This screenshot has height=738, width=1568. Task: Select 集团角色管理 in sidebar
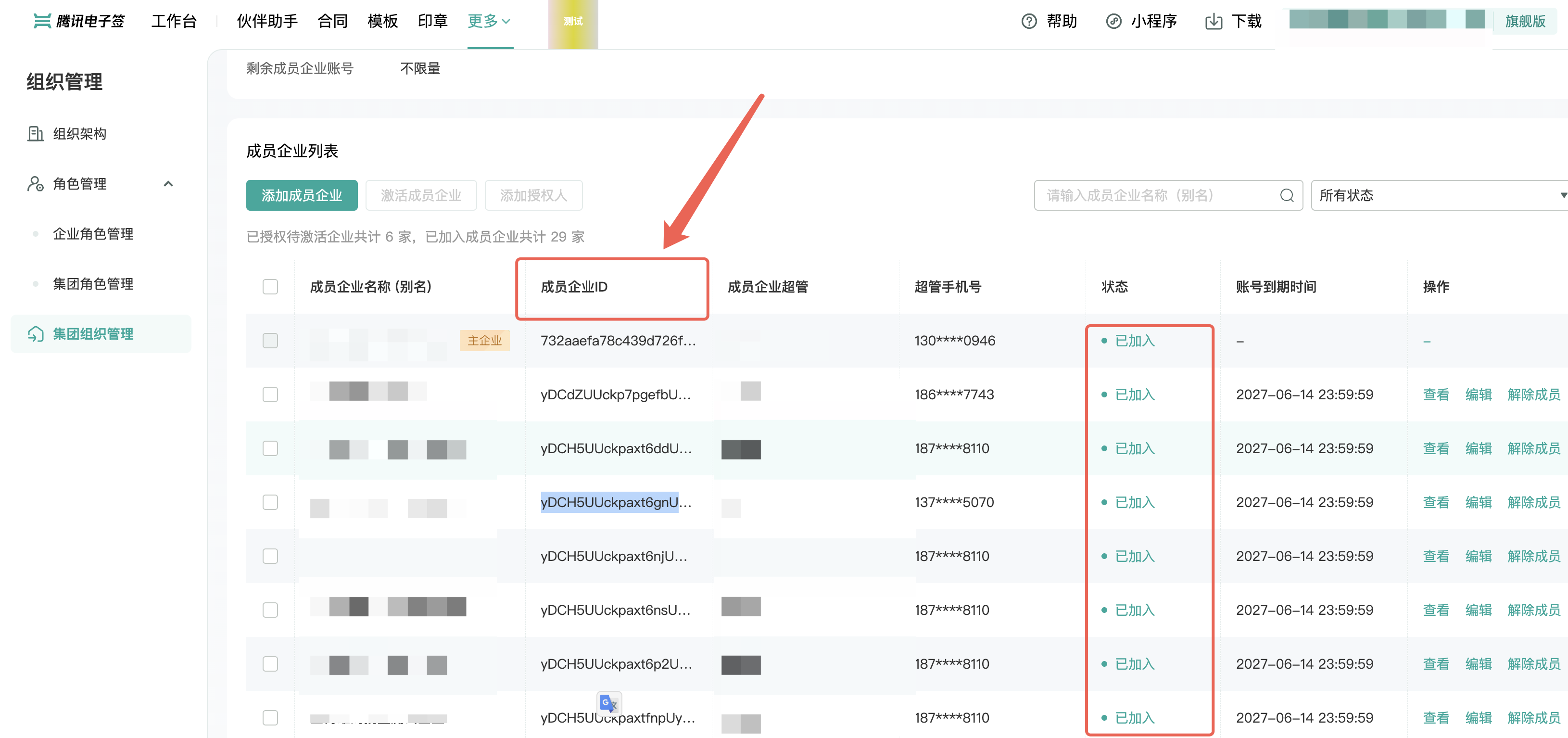coord(93,284)
